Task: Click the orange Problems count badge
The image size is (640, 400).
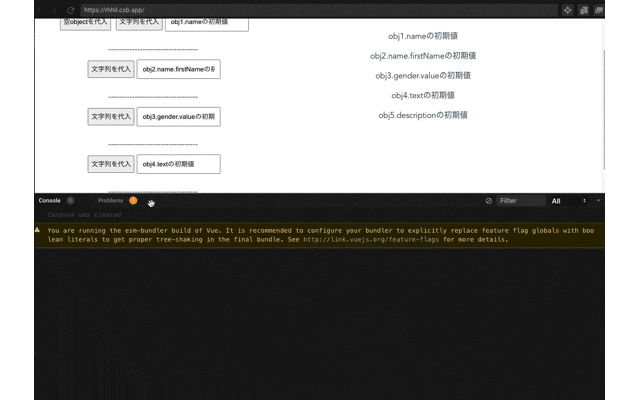Action: click(133, 200)
